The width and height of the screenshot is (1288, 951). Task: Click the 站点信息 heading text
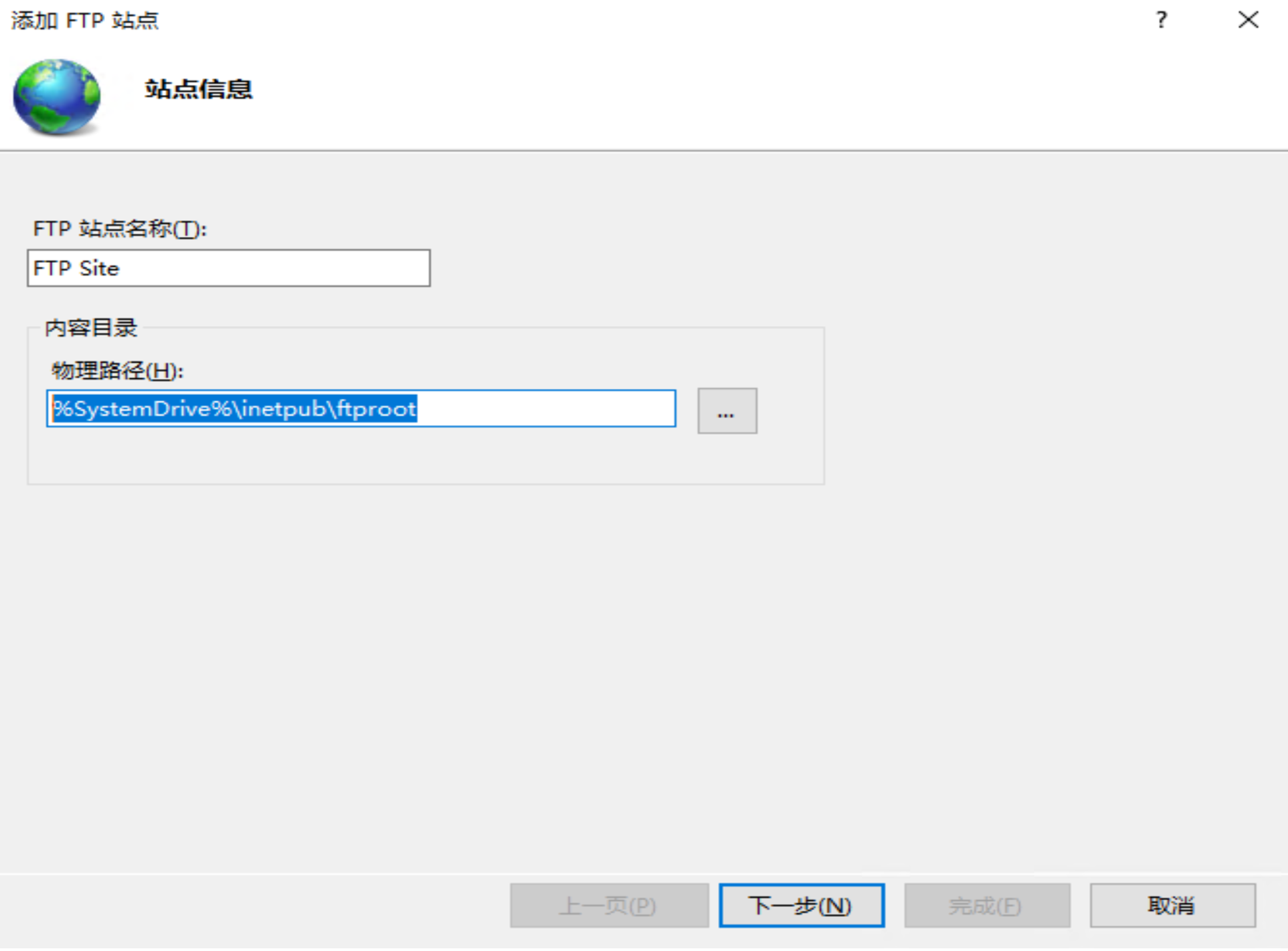click(199, 89)
